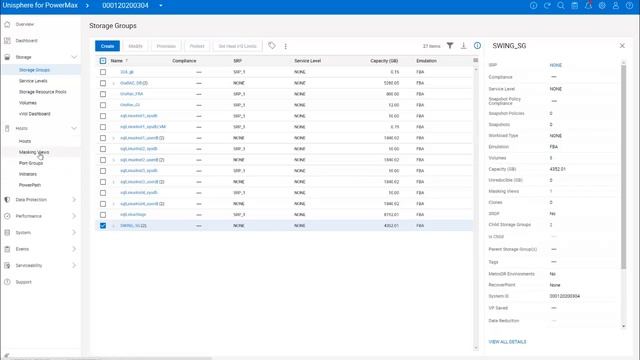Click the tag icon in the toolbar
This screenshot has width=640, height=360.
272,46
